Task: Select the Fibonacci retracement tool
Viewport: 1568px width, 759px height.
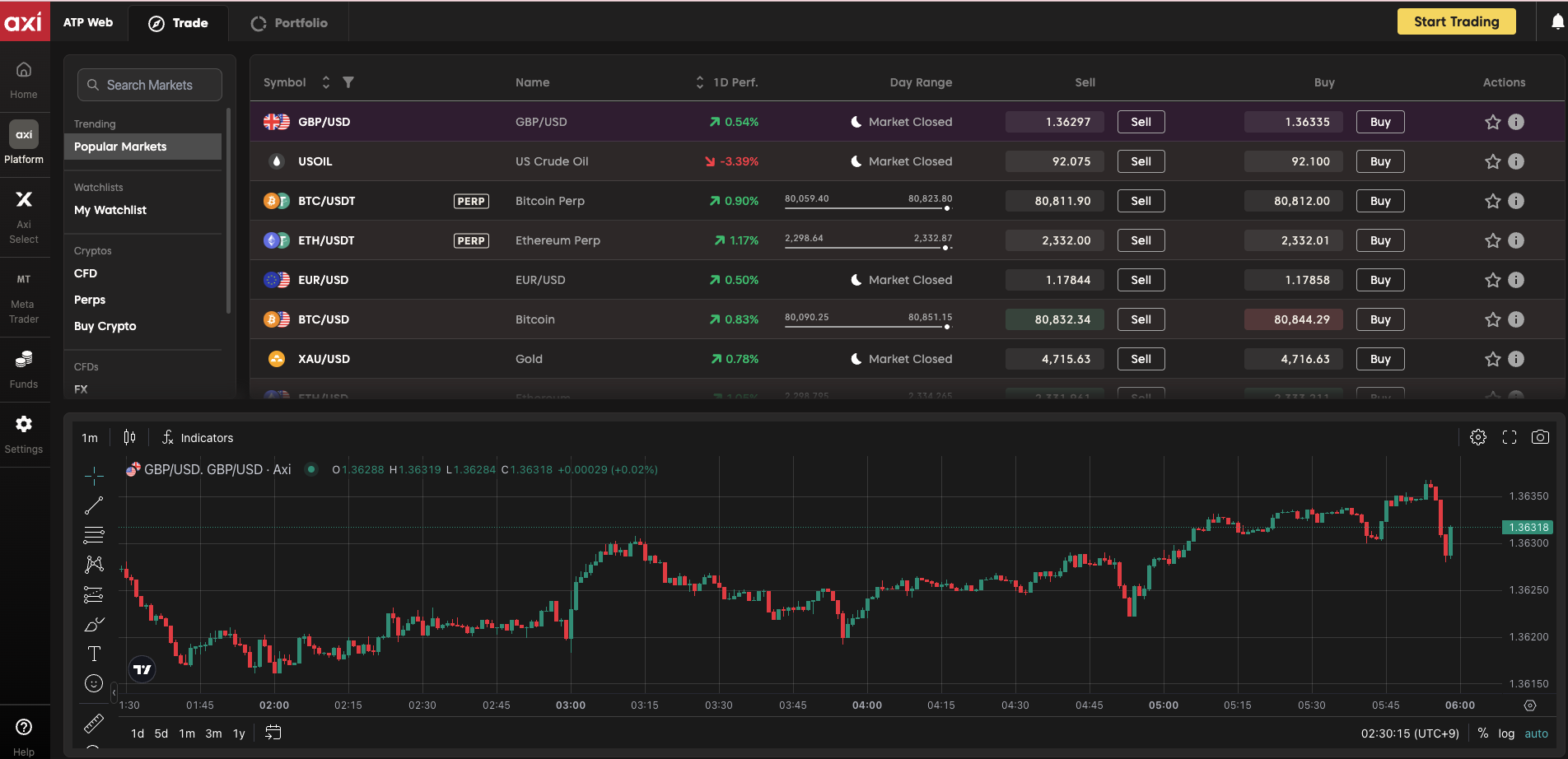Action: click(94, 535)
